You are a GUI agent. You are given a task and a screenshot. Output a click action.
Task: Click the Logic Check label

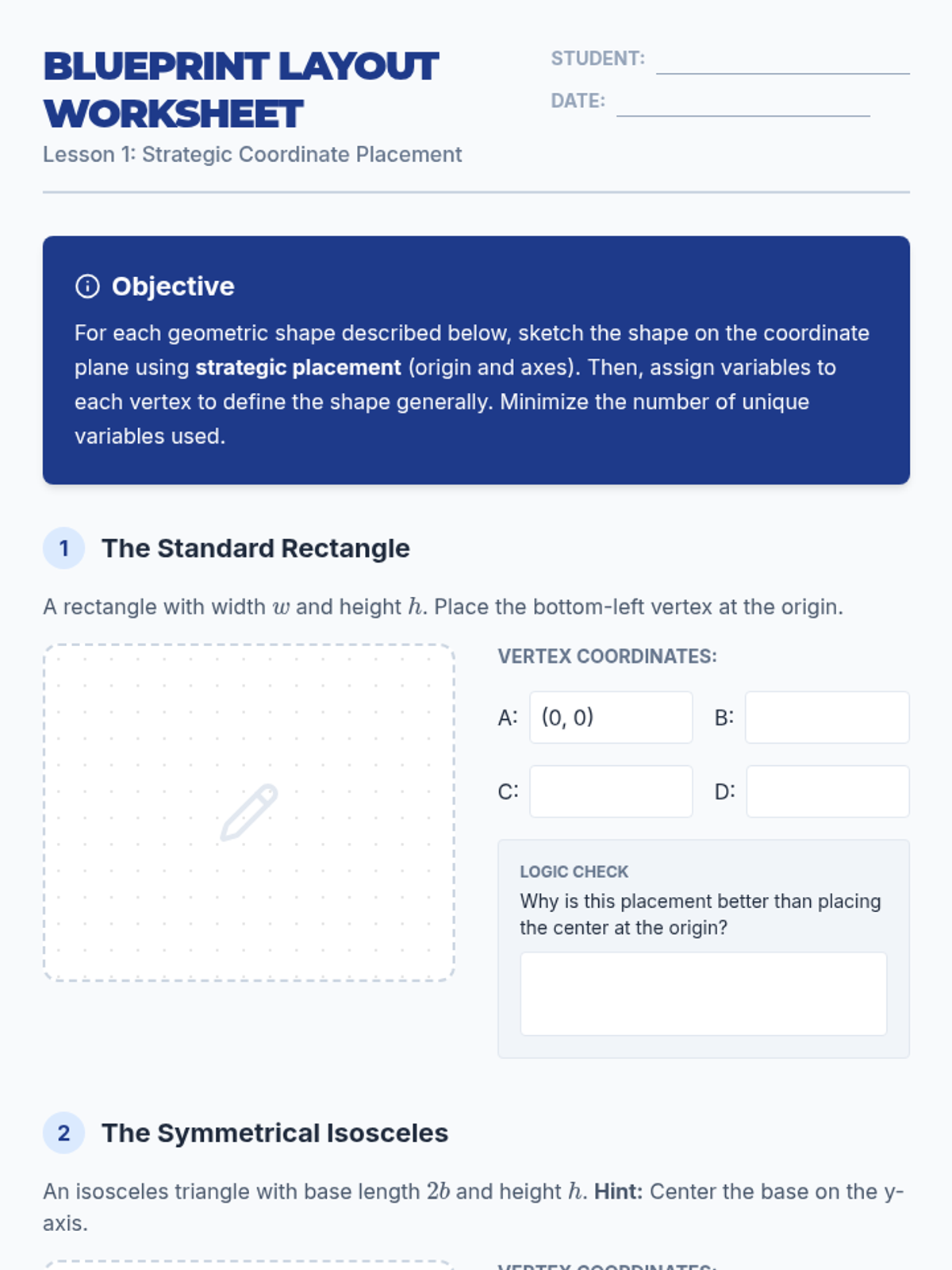(x=574, y=872)
